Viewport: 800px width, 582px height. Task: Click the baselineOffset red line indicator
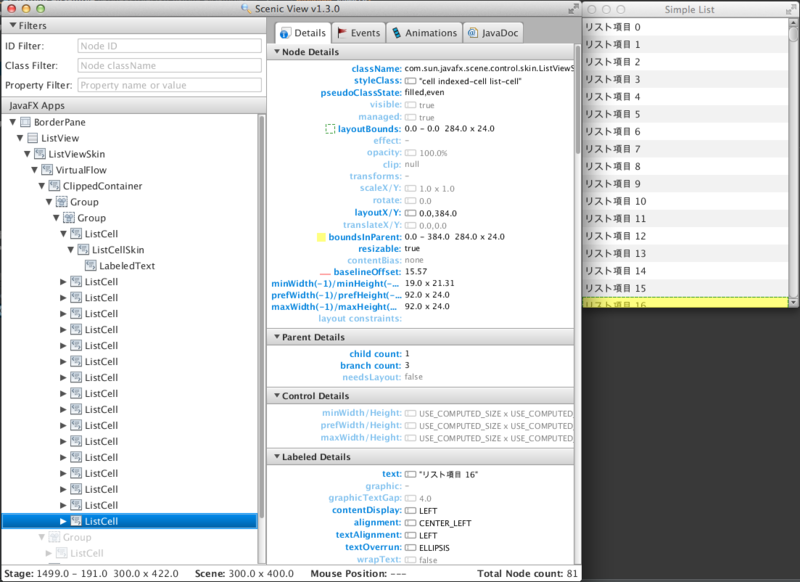pos(324,273)
